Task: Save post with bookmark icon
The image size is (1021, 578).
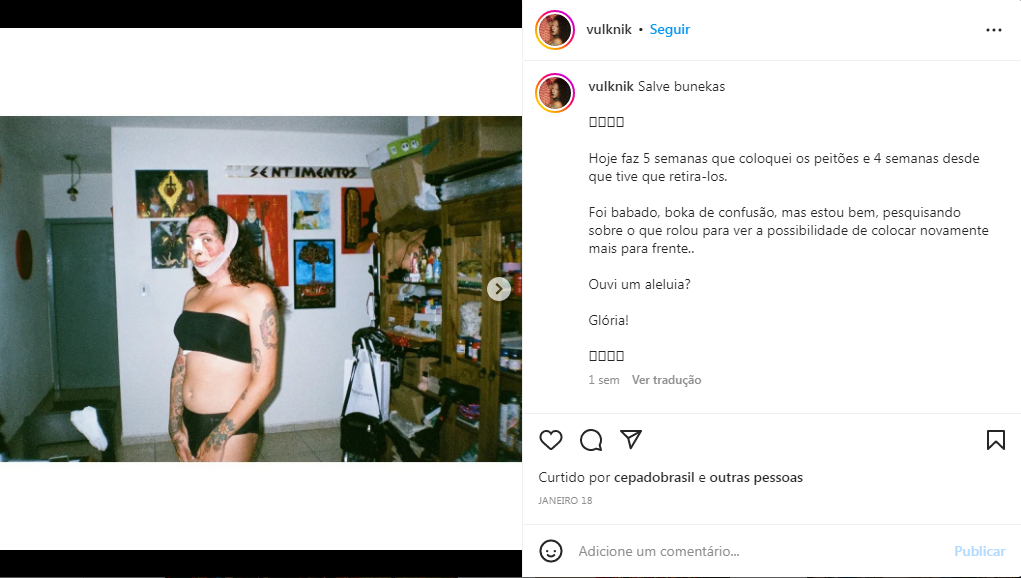Action: [x=996, y=440]
